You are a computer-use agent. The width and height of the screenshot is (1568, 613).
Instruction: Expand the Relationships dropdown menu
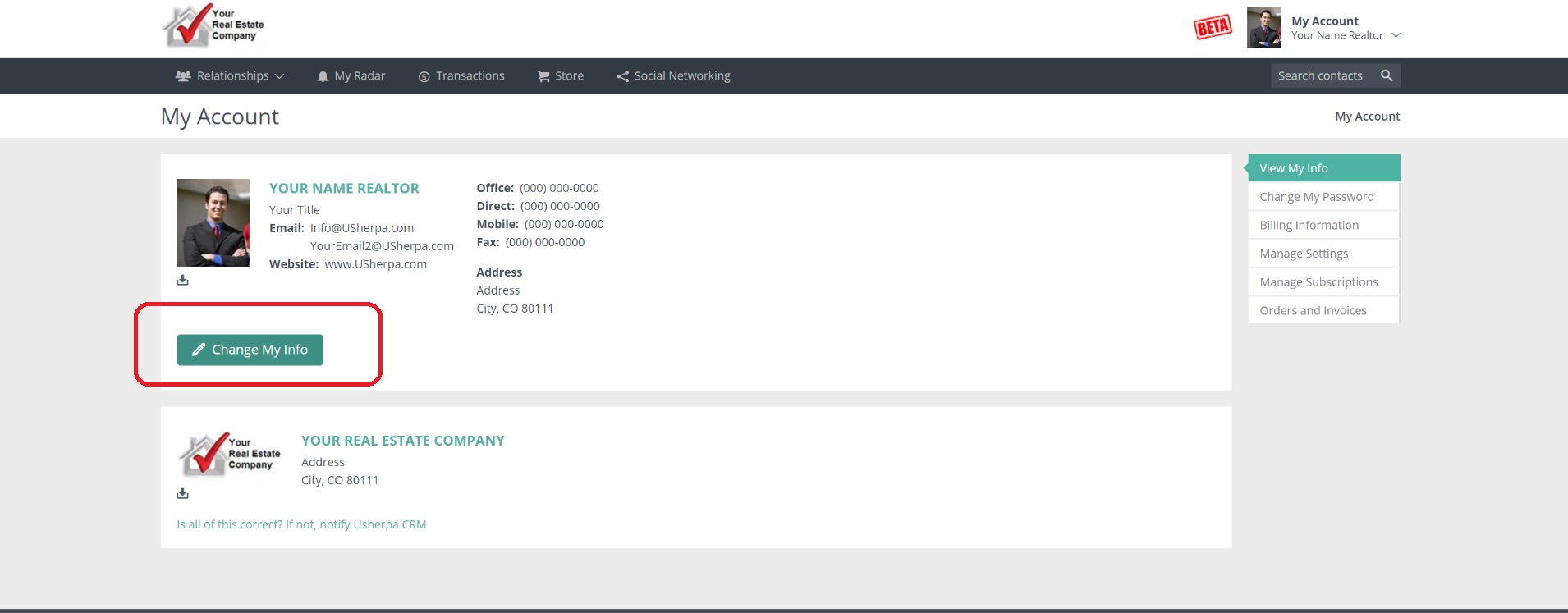click(x=230, y=76)
